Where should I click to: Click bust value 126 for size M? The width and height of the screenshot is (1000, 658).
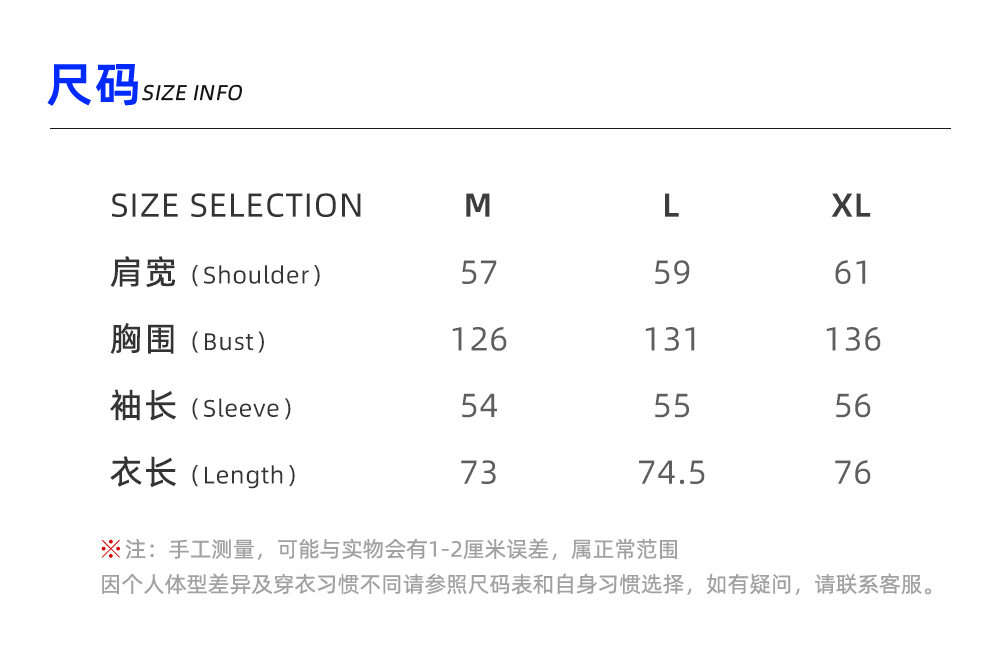(x=479, y=340)
